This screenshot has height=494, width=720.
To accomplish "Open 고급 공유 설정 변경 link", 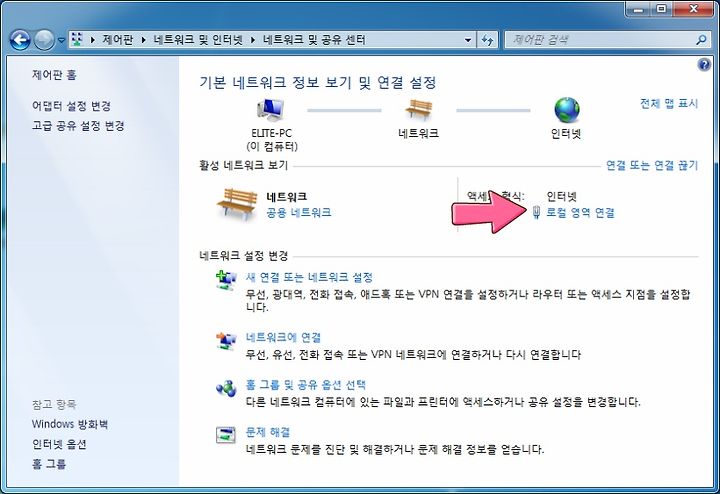I will [x=78, y=126].
